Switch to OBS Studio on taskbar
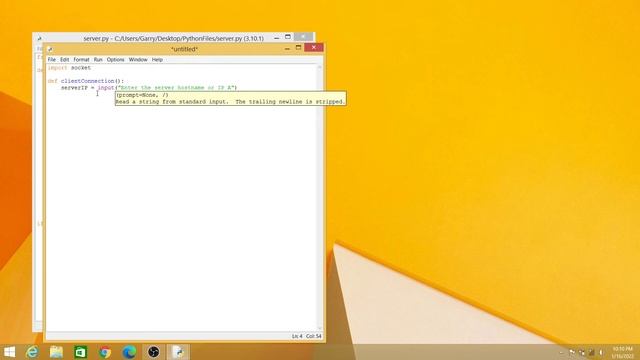 154,352
